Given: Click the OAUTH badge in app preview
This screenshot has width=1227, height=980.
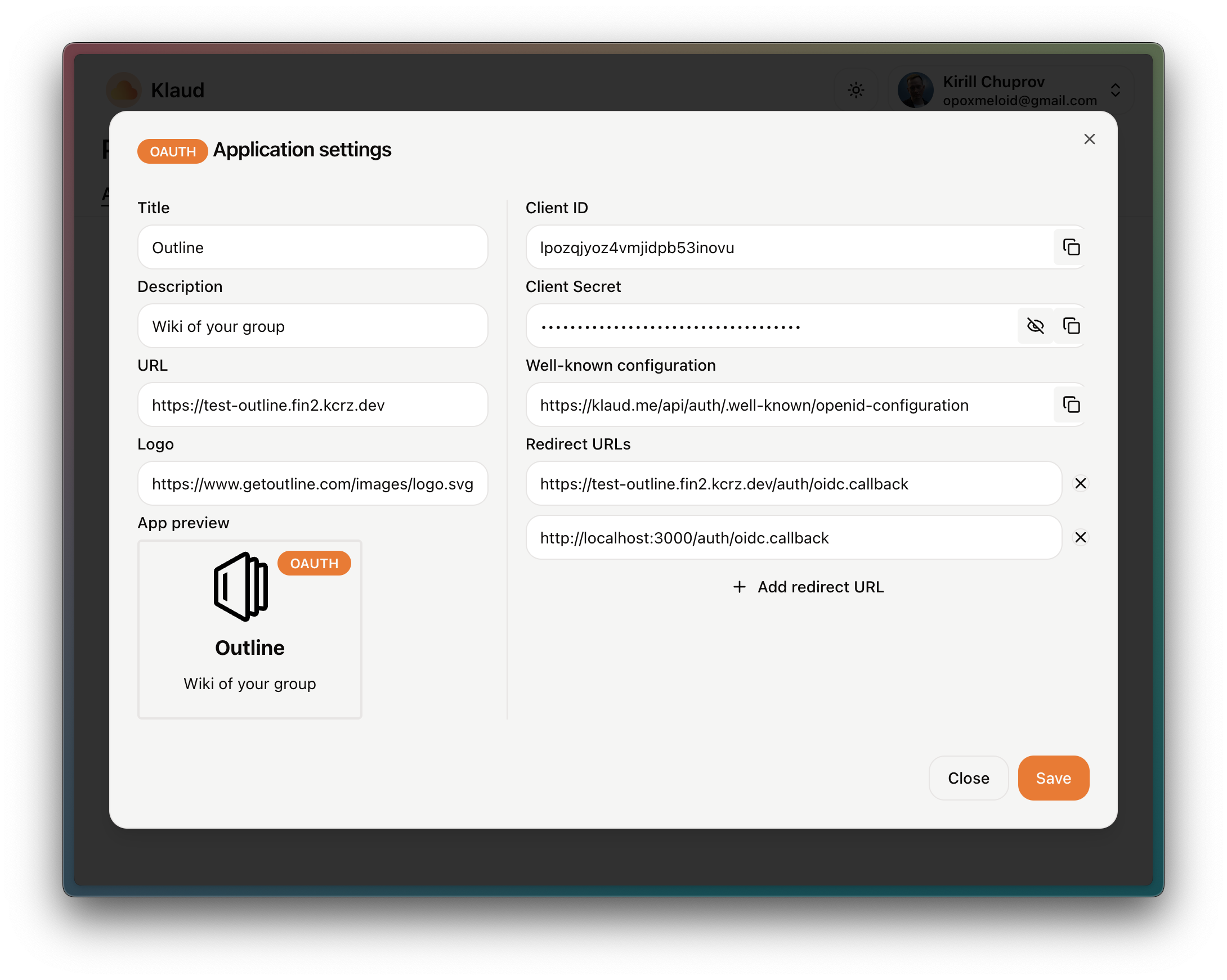Looking at the screenshot, I should (x=314, y=563).
